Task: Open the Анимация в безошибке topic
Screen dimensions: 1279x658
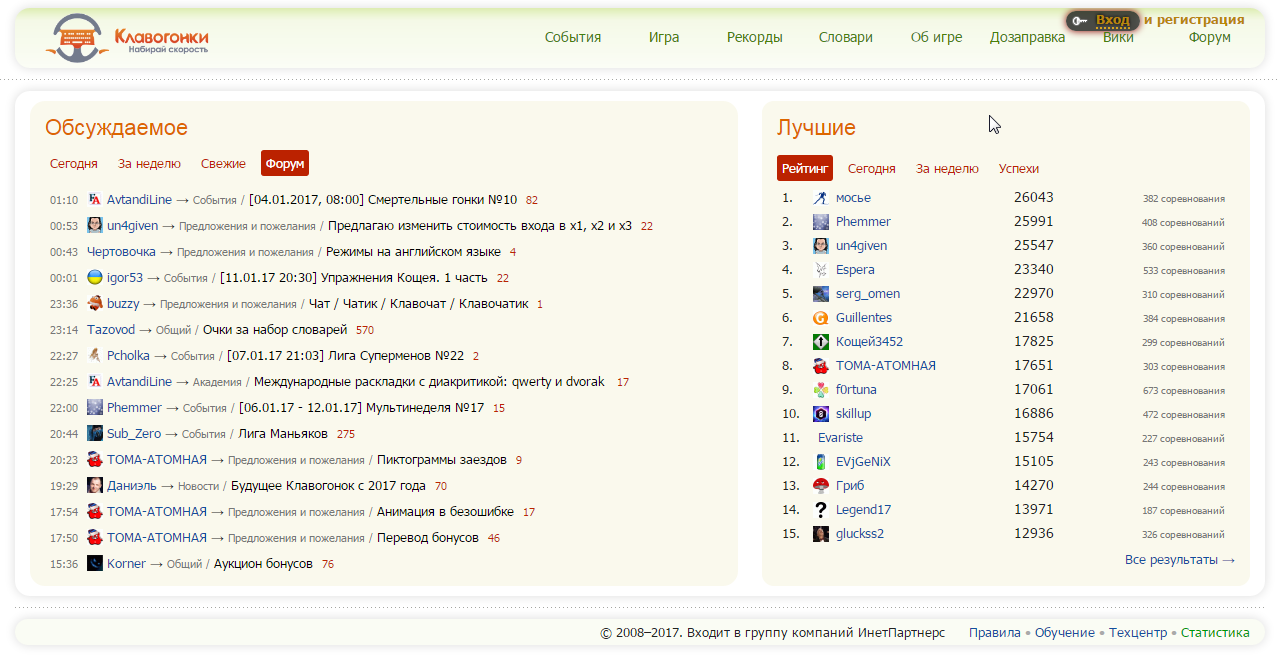Action: coord(445,512)
